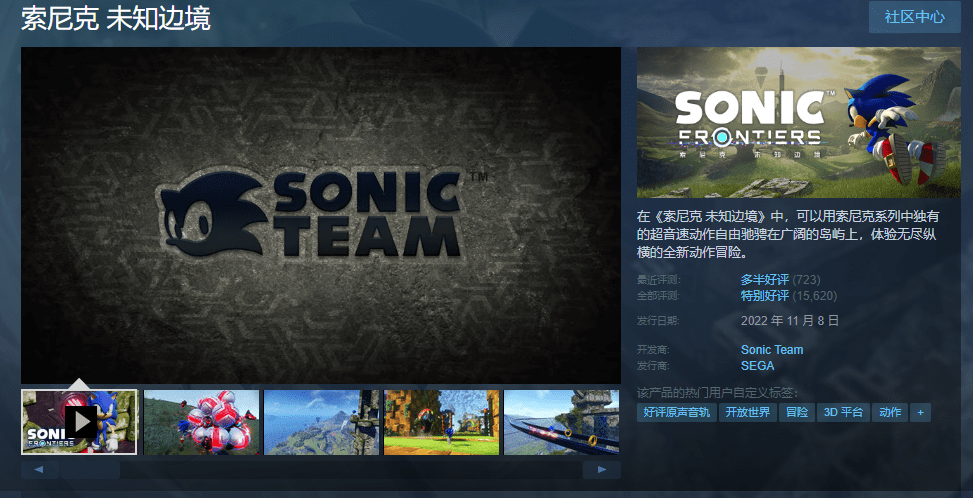Click the recent review count (723)
The image size is (973, 498).
(806, 280)
